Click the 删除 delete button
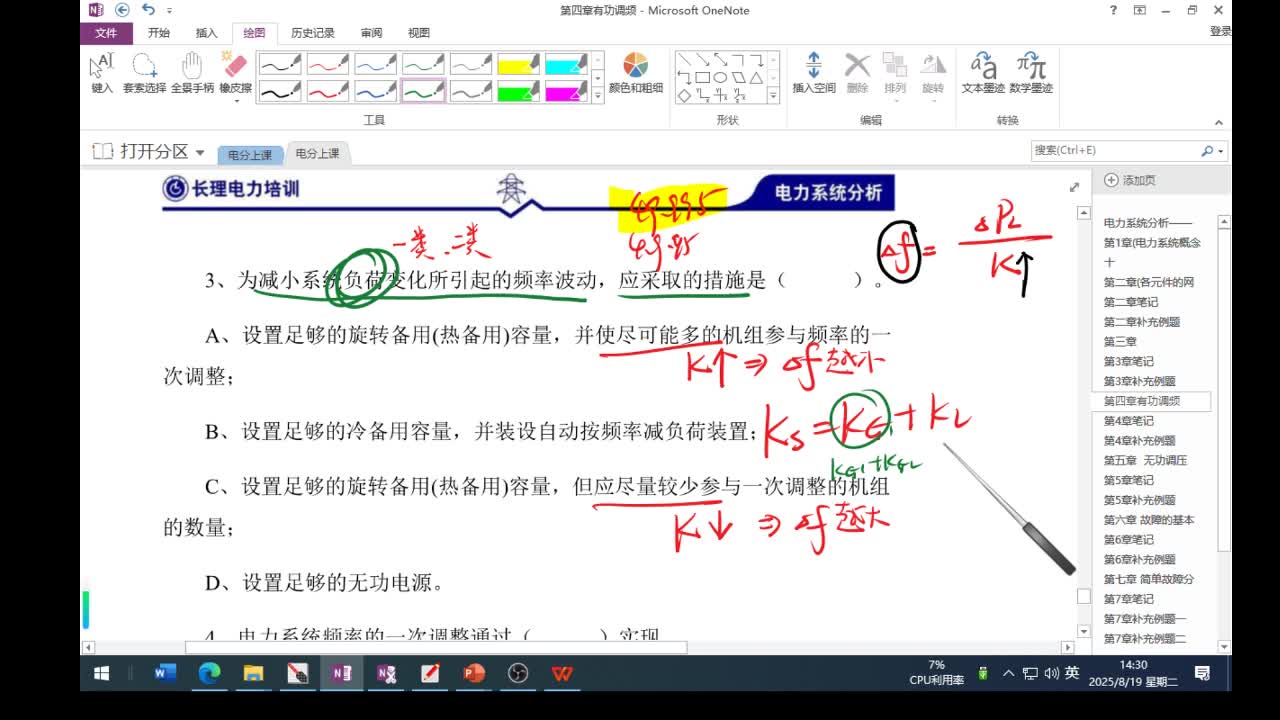This screenshot has width=1280, height=720. point(857,74)
